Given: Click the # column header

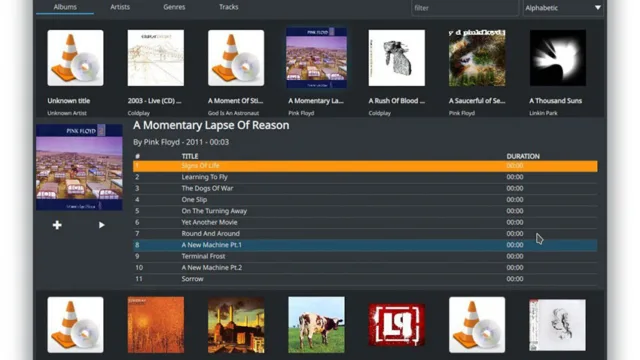Looking at the screenshot, I should [x=138, y=156].
